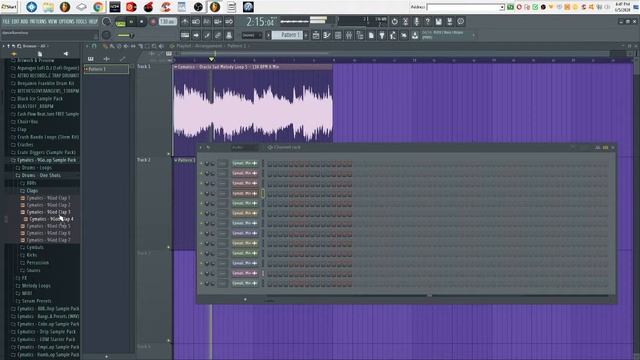This screenshot has height=360, width=640.
Task: Click add channel plus button
Action: pyautogui.click(x=245, y=300)
